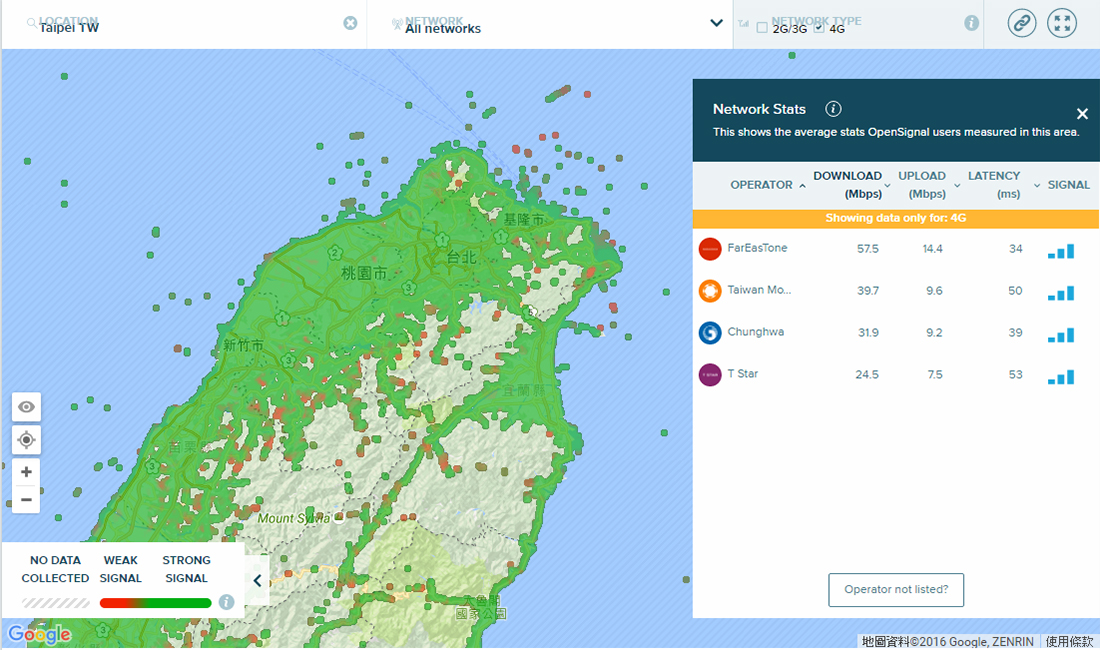Click T Star signal bars icon
1100x650 pixels.
point(1061,377)
